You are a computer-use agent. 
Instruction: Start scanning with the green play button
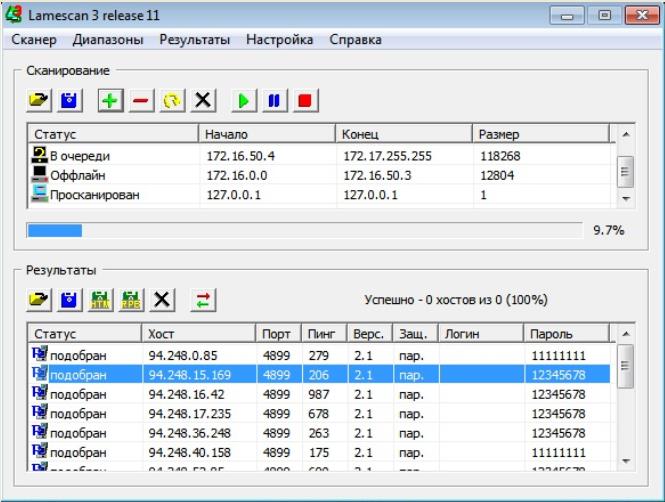pyautogui.click(x=242, y=100)
